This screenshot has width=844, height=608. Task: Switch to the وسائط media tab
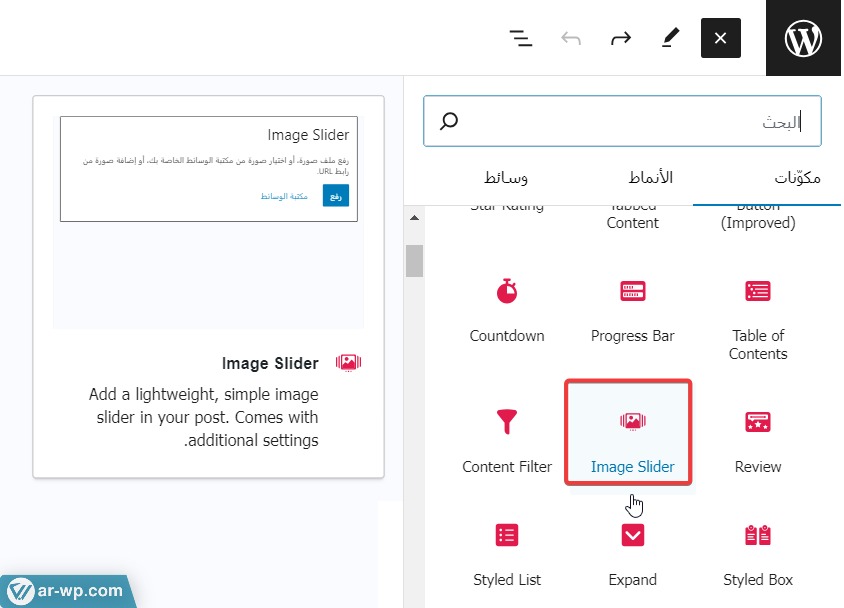click(x=506, y=178)
